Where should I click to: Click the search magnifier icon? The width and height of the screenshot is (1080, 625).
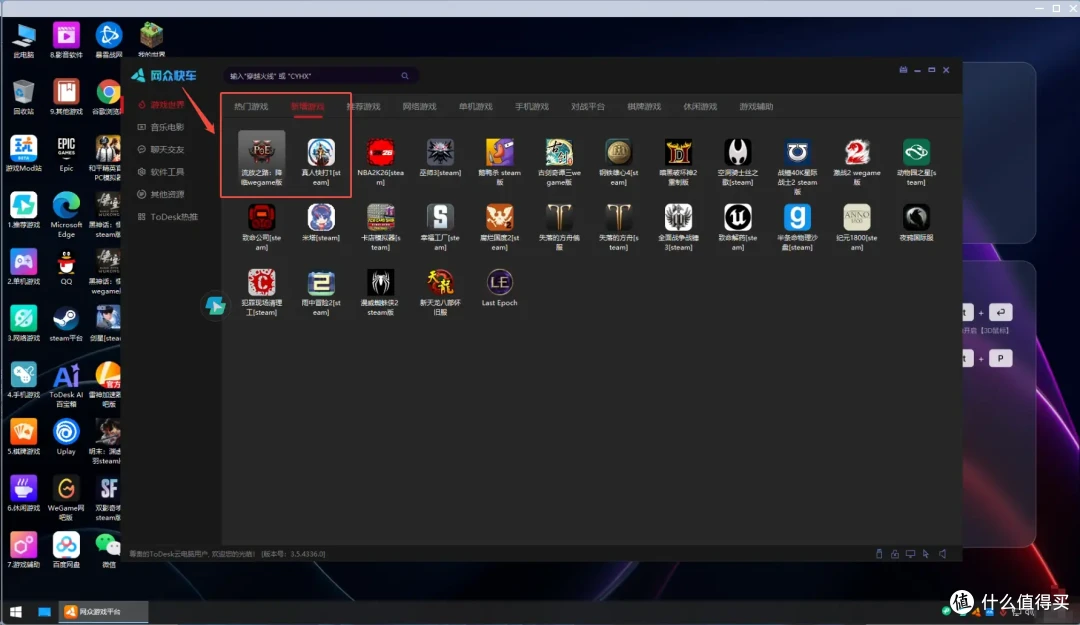coord(405,76)
